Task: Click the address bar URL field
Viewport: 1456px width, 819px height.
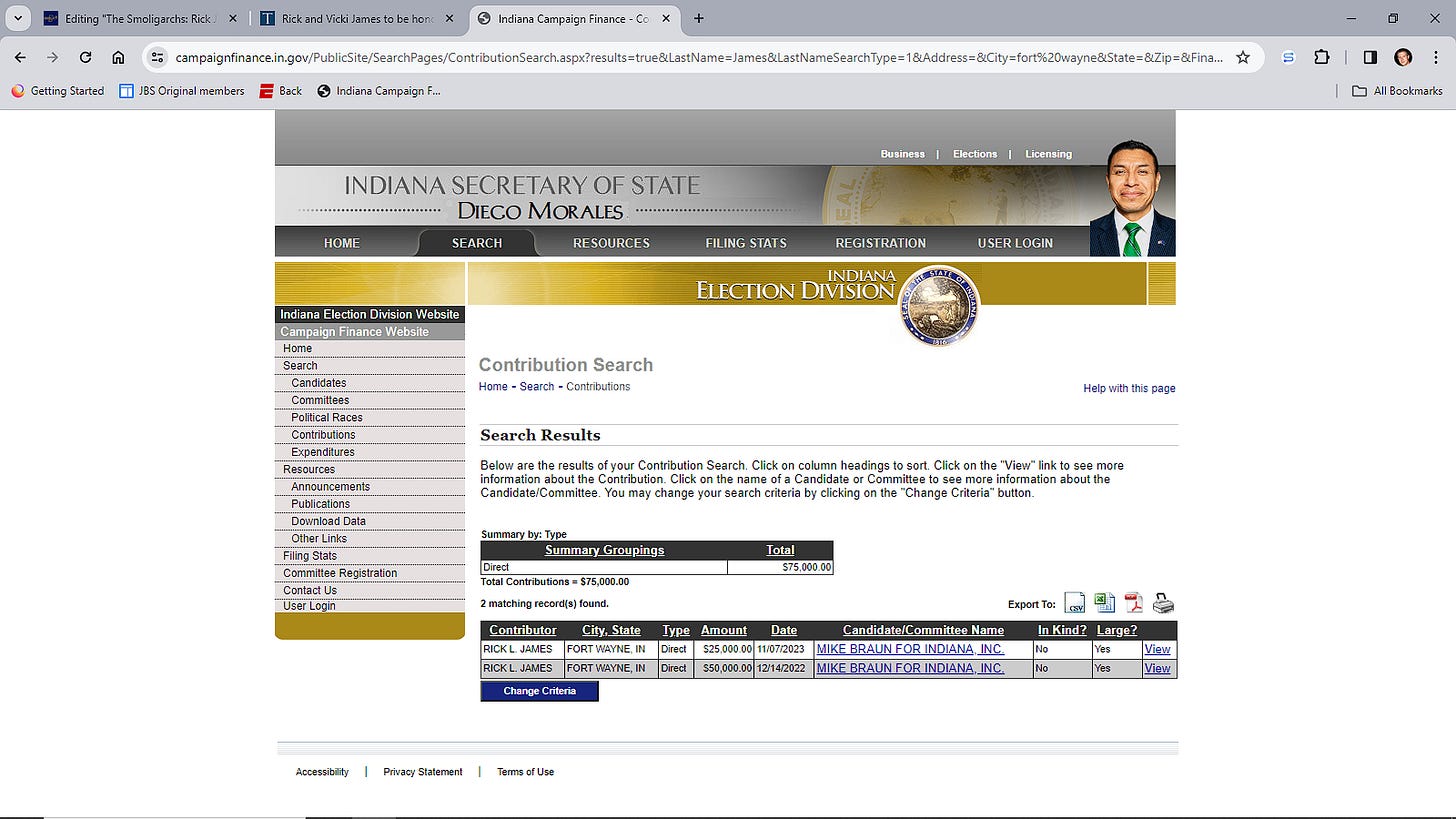Action: tap(698, 57)
